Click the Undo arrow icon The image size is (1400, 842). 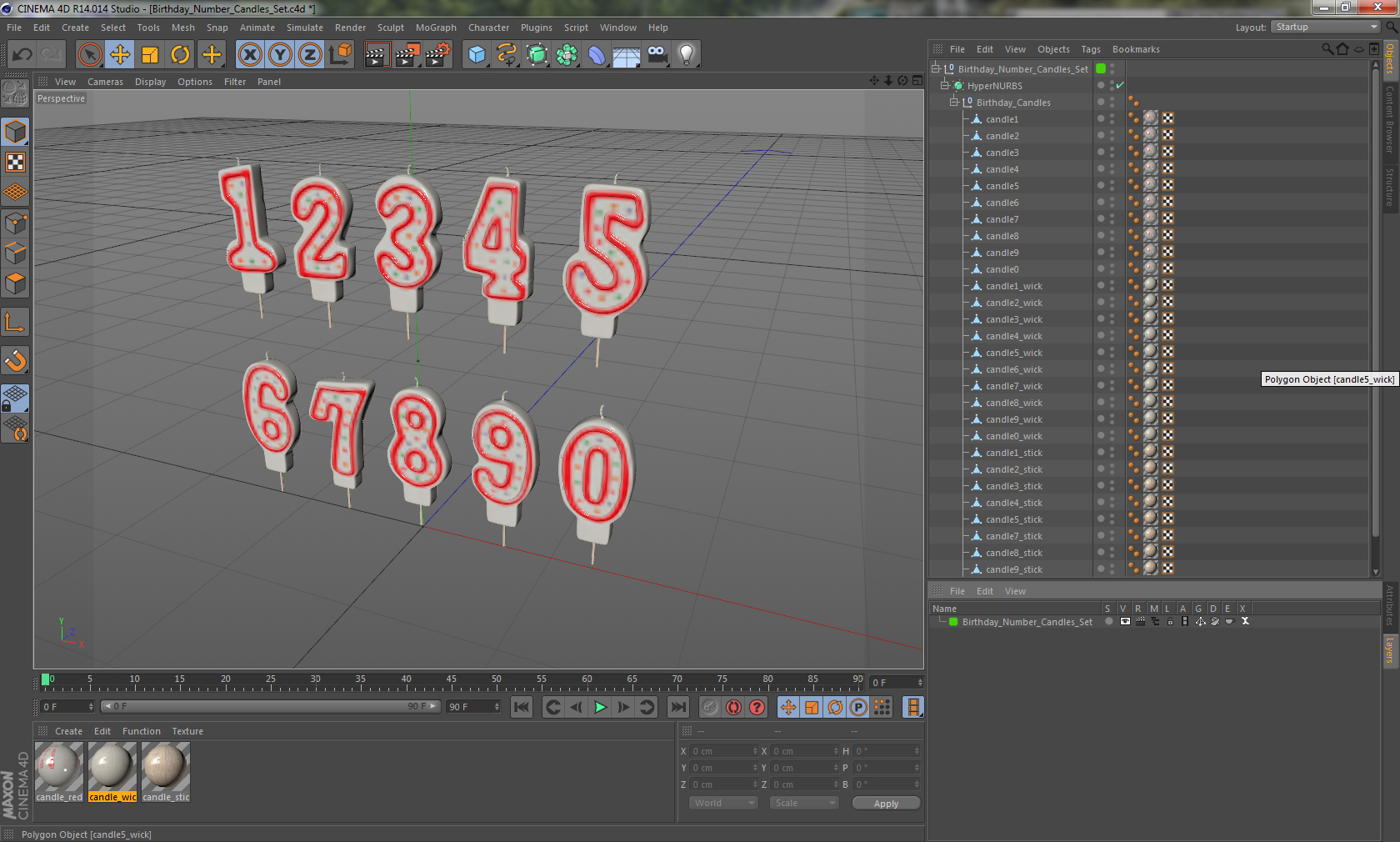pyautogui.click(x=22, y=55)
